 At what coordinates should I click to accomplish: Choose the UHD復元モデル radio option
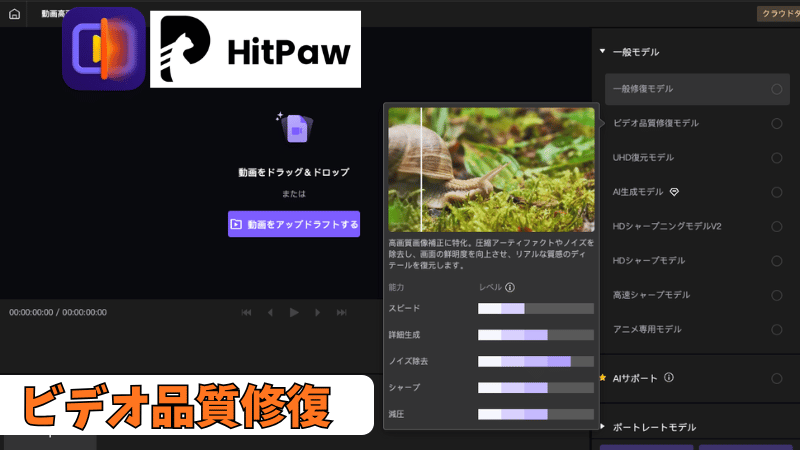pyautogui.click(x=776, y=158)
